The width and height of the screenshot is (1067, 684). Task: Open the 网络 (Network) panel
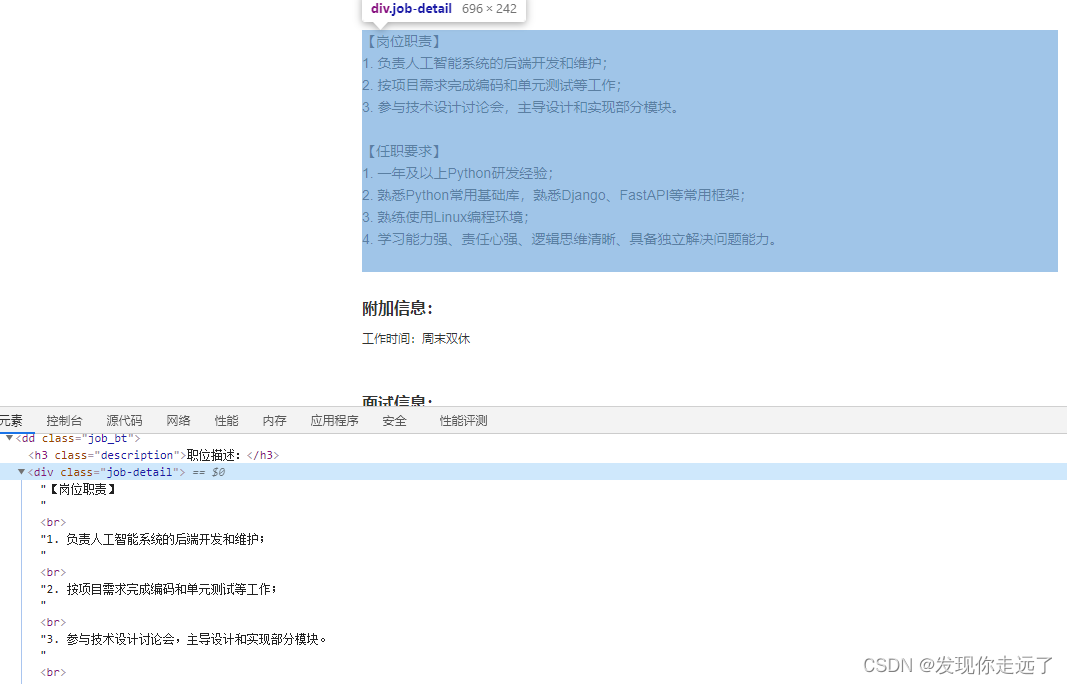(178, 420)
